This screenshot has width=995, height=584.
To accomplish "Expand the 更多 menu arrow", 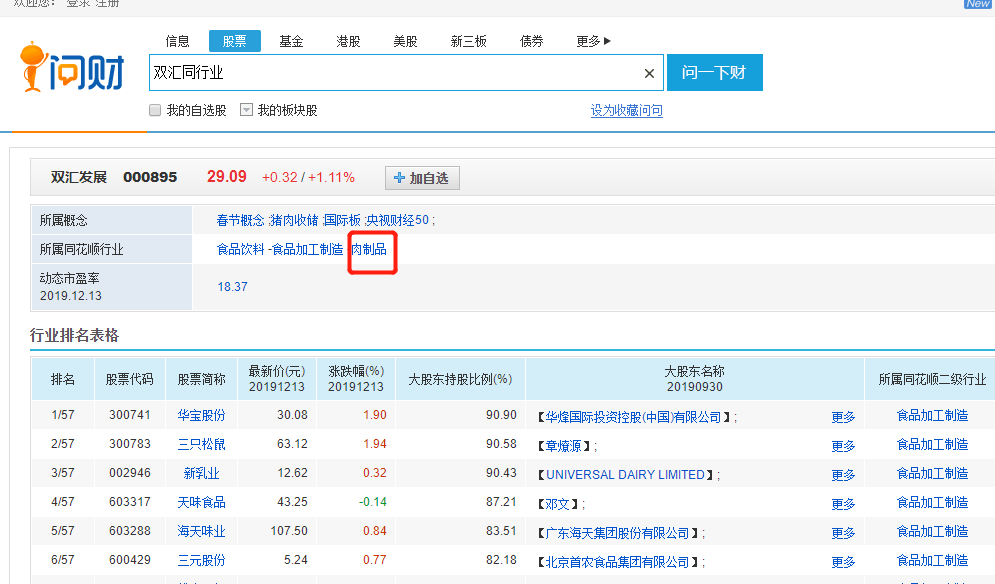I will [607, 41].
